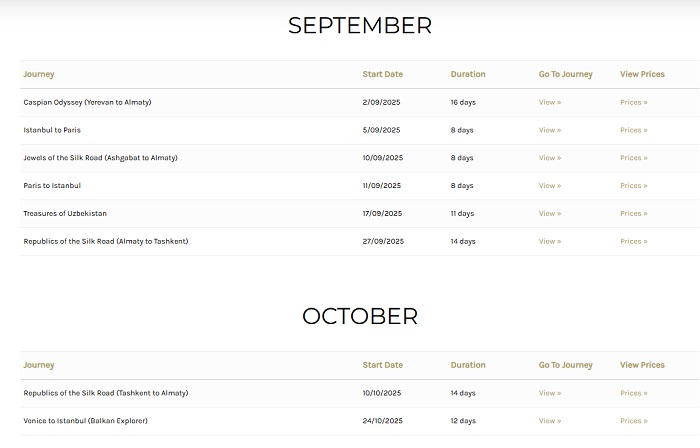See prices for Treasures of Uzbekistan
The width and height of the screenshot is (700, 448).
(633, 213)
